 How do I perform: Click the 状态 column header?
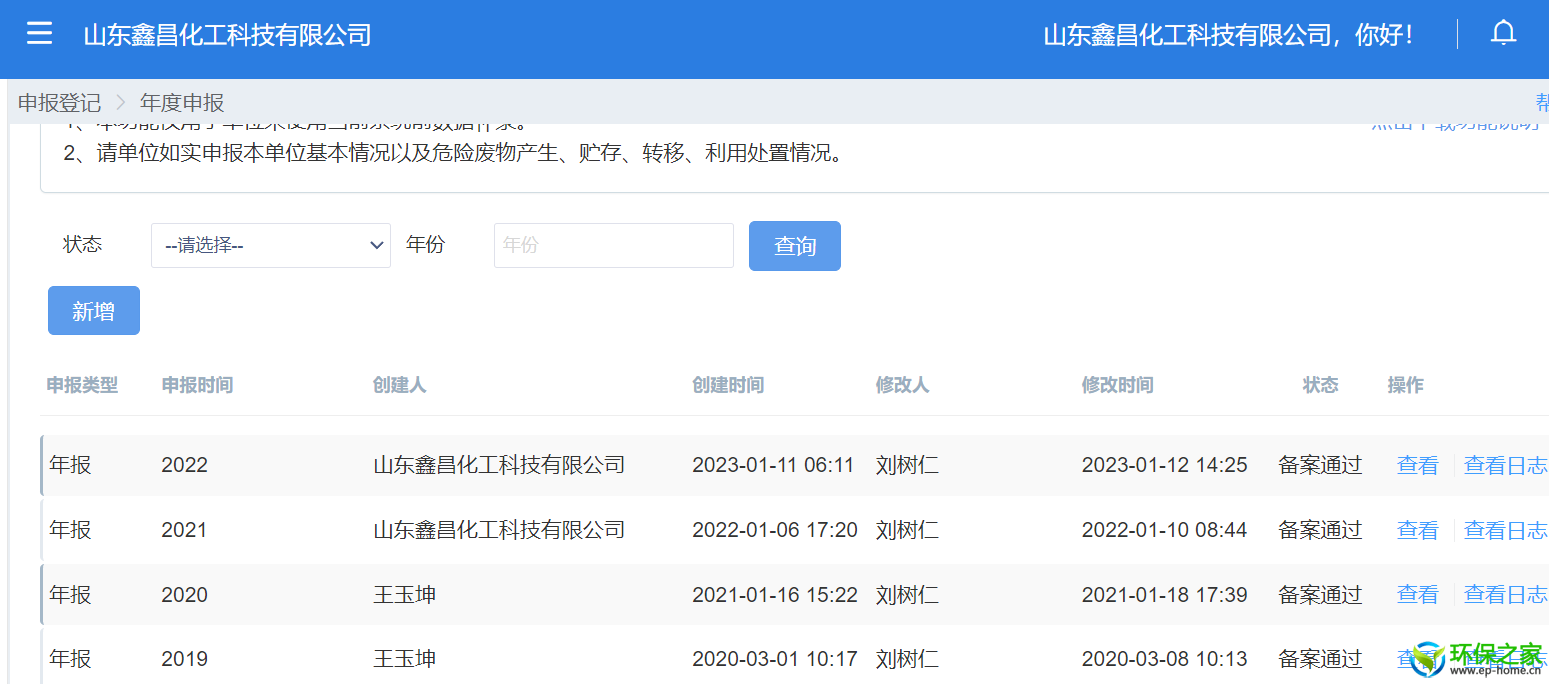[x=1320, y=385]
